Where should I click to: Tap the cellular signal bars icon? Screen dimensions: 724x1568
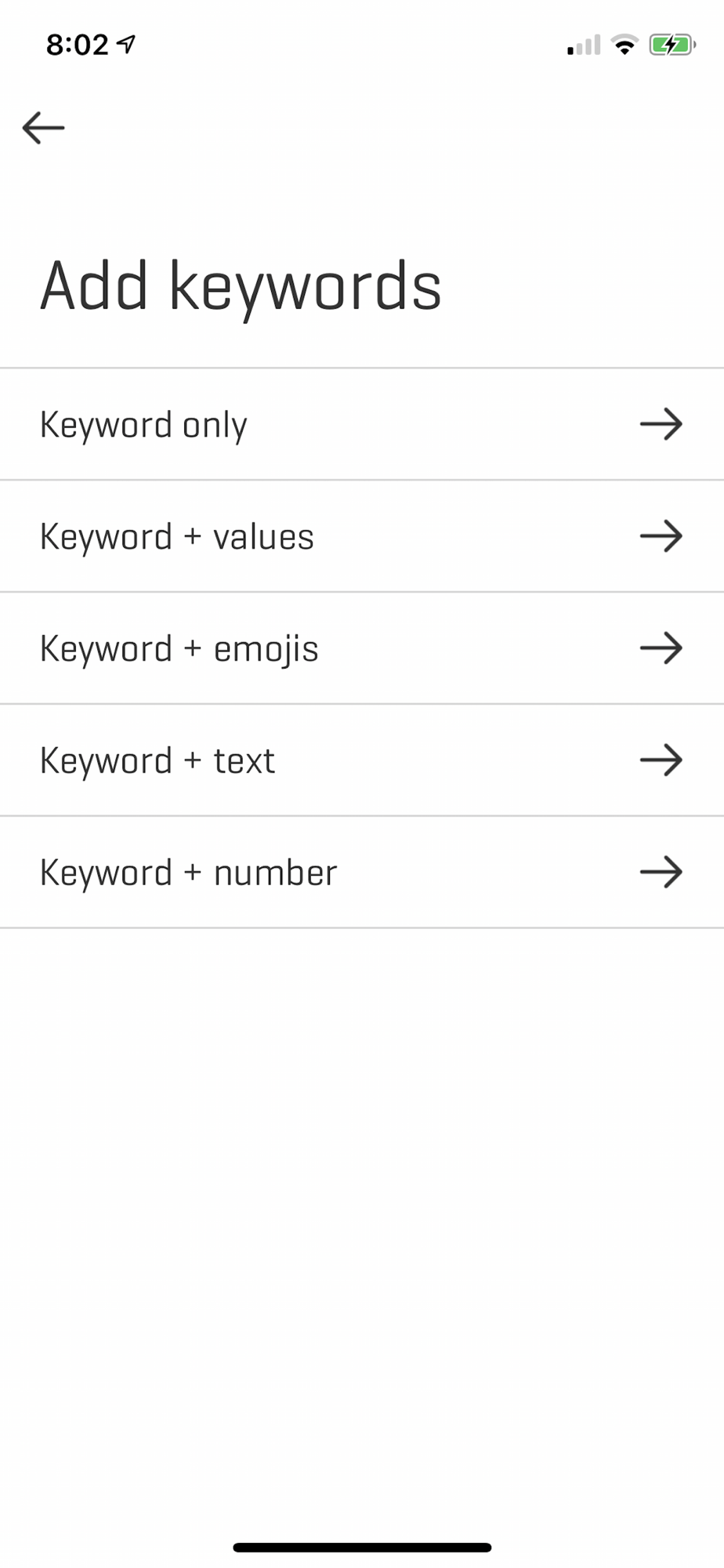click(x=584, y=45)
